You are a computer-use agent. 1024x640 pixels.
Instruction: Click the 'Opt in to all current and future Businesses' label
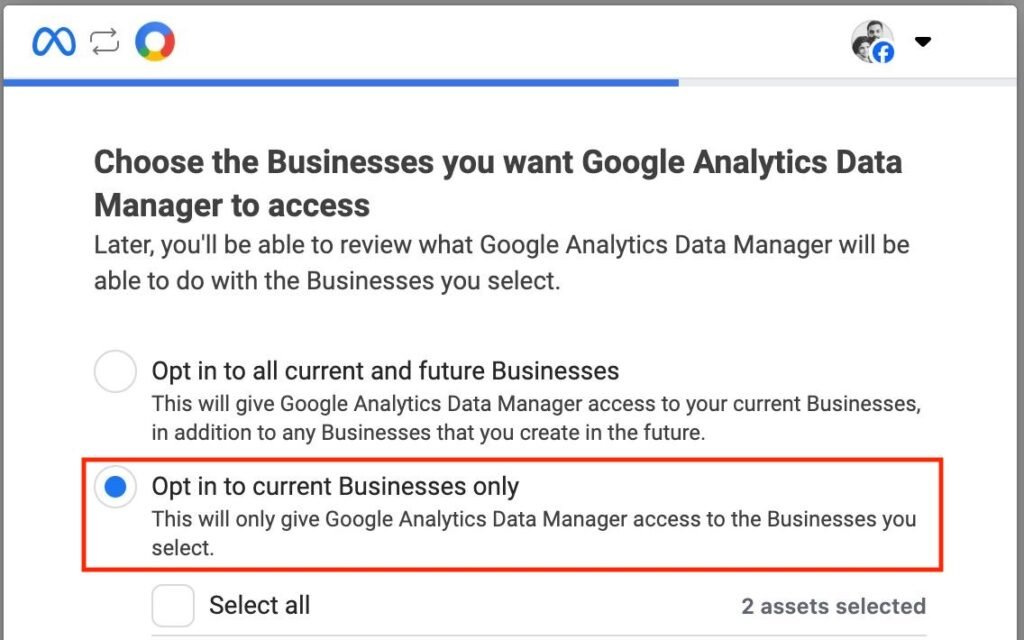(385, 371)
